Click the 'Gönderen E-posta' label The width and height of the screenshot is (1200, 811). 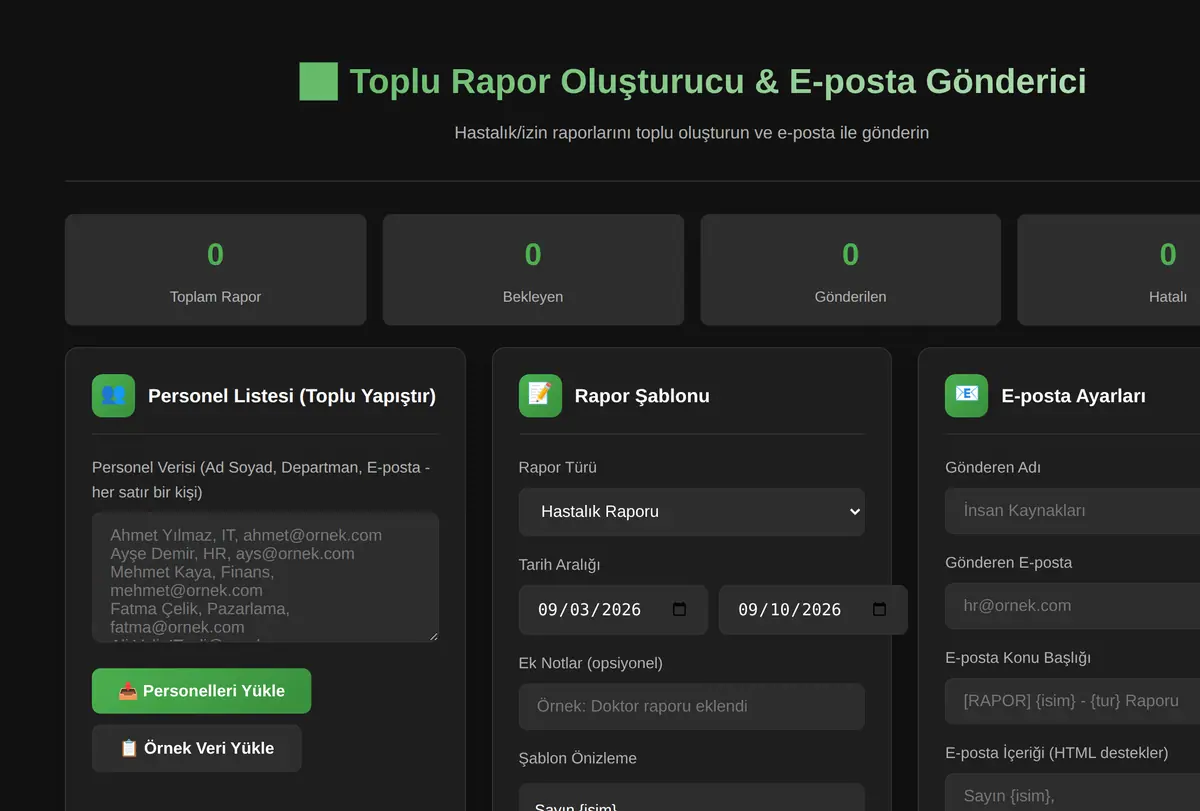point(1008,563)
